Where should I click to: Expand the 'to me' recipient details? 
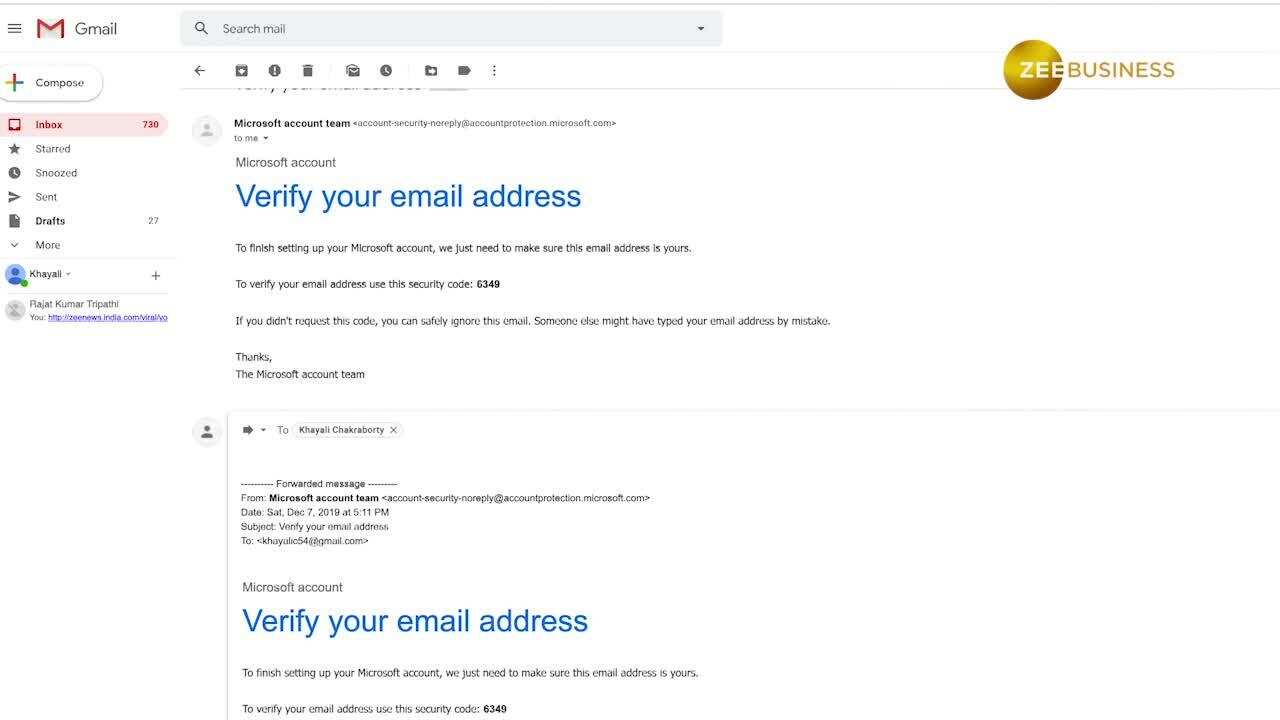pyautogui.click(x=251, y=138)
